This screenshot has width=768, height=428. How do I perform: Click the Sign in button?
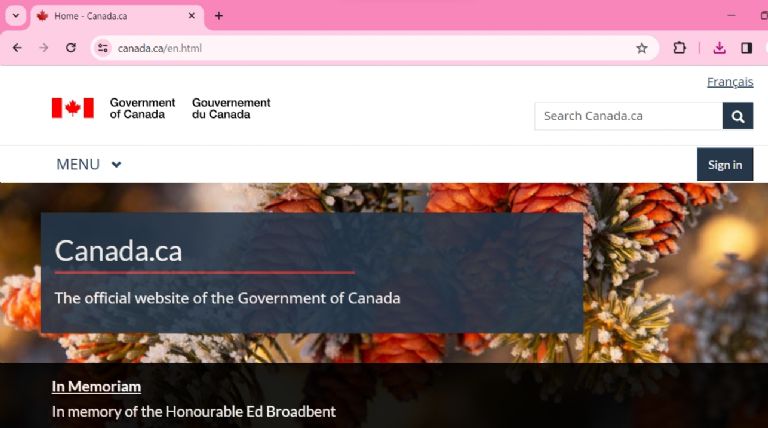(x=725, y=165)
